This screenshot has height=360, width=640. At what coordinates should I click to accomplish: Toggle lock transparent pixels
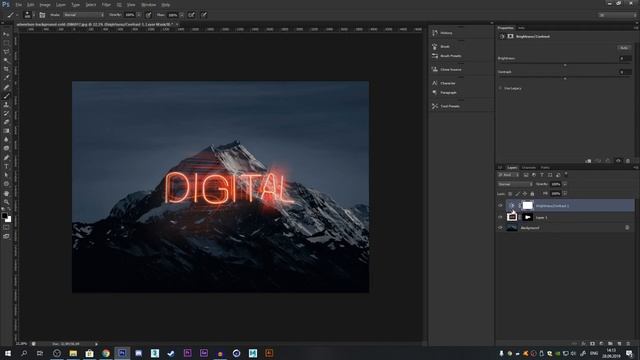510,193
